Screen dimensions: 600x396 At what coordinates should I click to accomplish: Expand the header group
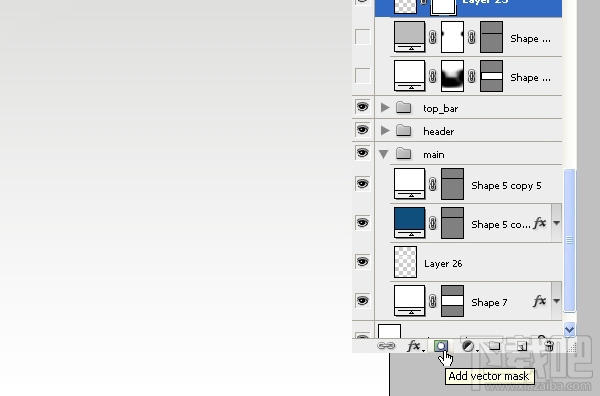(385, 131)
